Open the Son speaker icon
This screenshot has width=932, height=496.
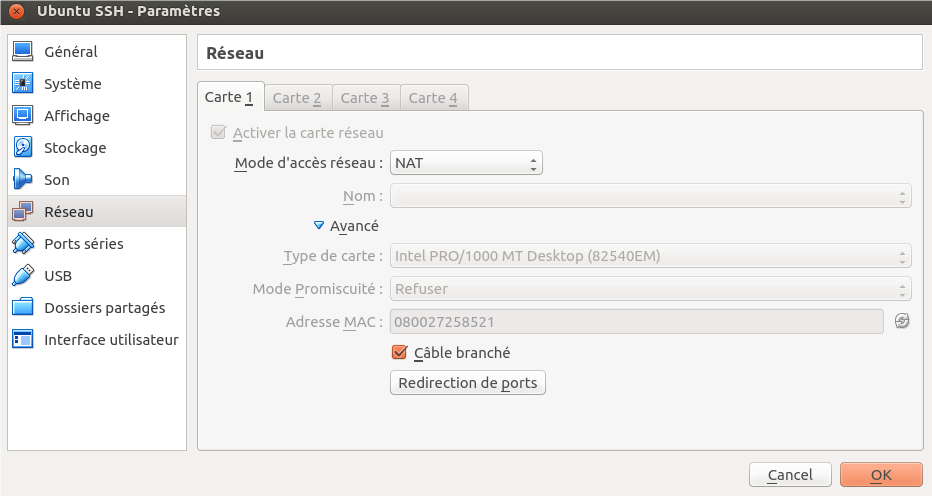pos(23,180)
